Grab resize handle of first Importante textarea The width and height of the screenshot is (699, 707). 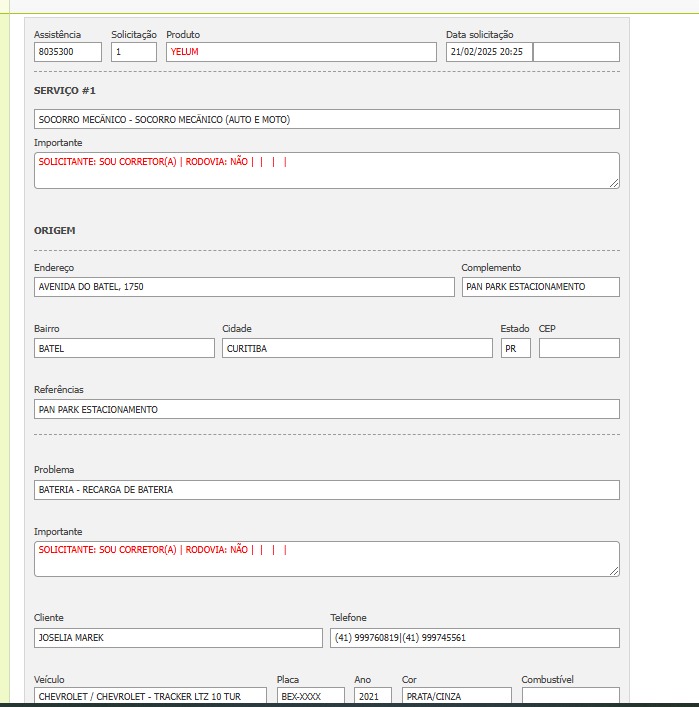[x=614, y=183]
